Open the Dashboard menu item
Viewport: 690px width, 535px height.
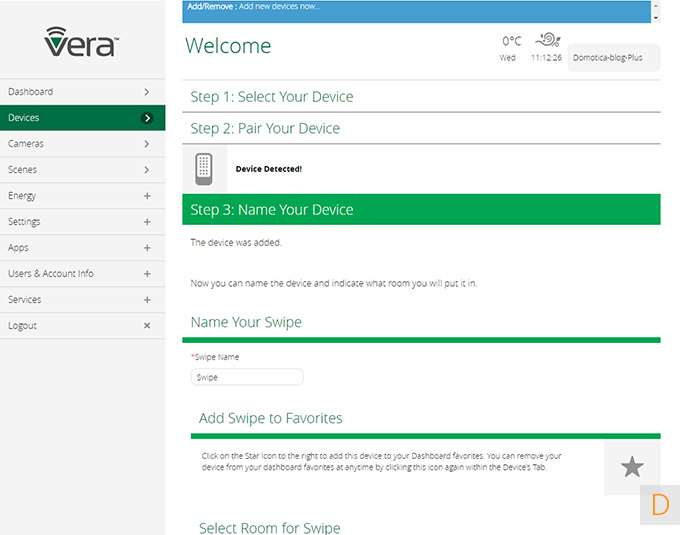point(82,92)
